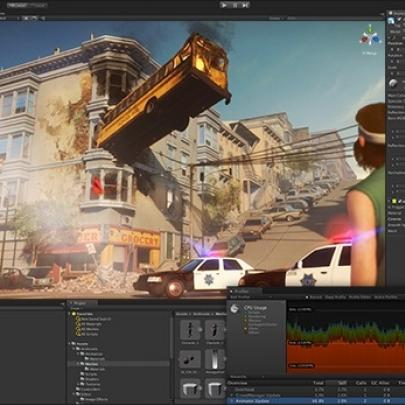Toggle the Record button in Profiler
Screen dimensions: 405x405
pyautogui.click(x=314, y=297)
